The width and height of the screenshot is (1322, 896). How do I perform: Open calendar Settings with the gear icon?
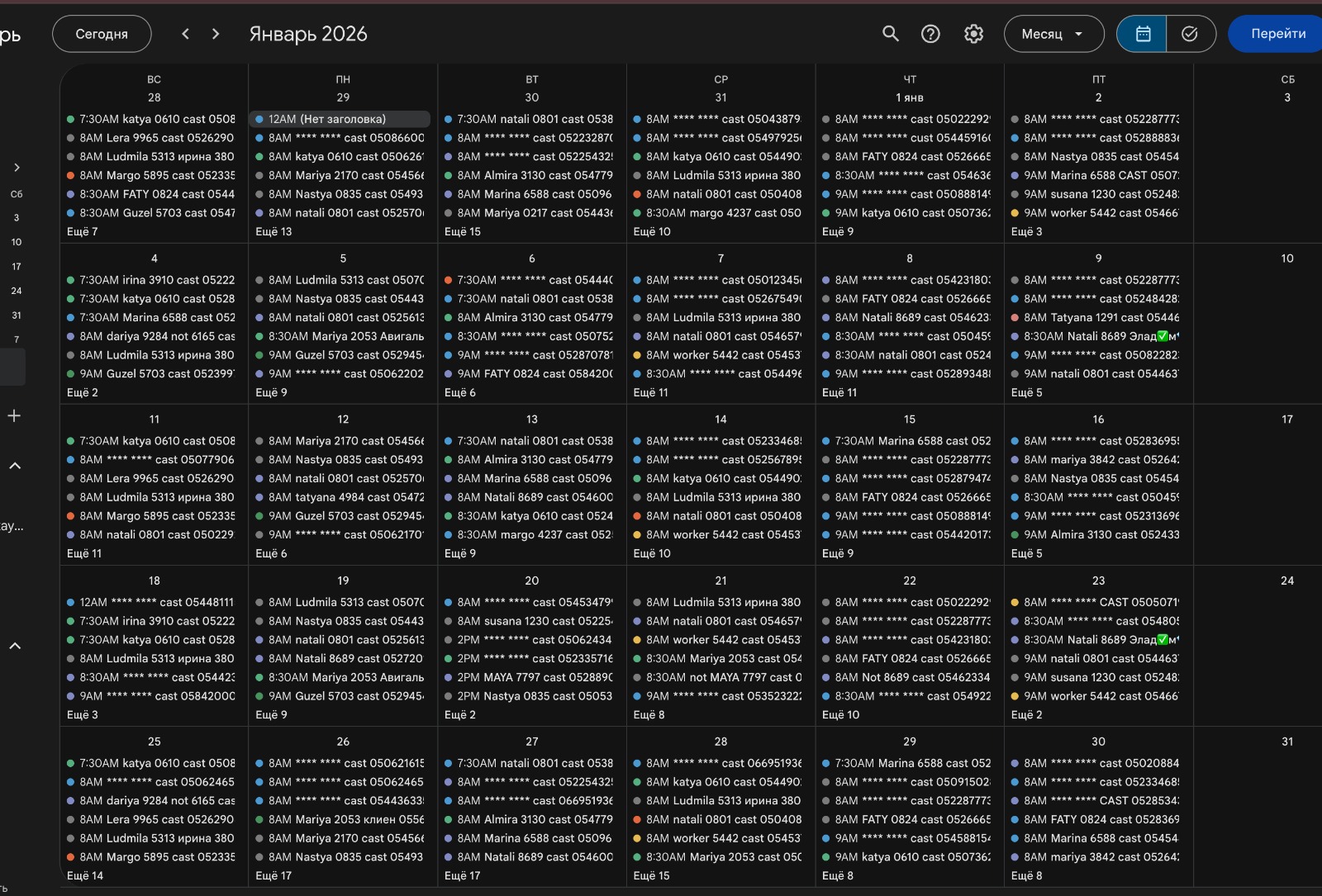click(973, 34)
